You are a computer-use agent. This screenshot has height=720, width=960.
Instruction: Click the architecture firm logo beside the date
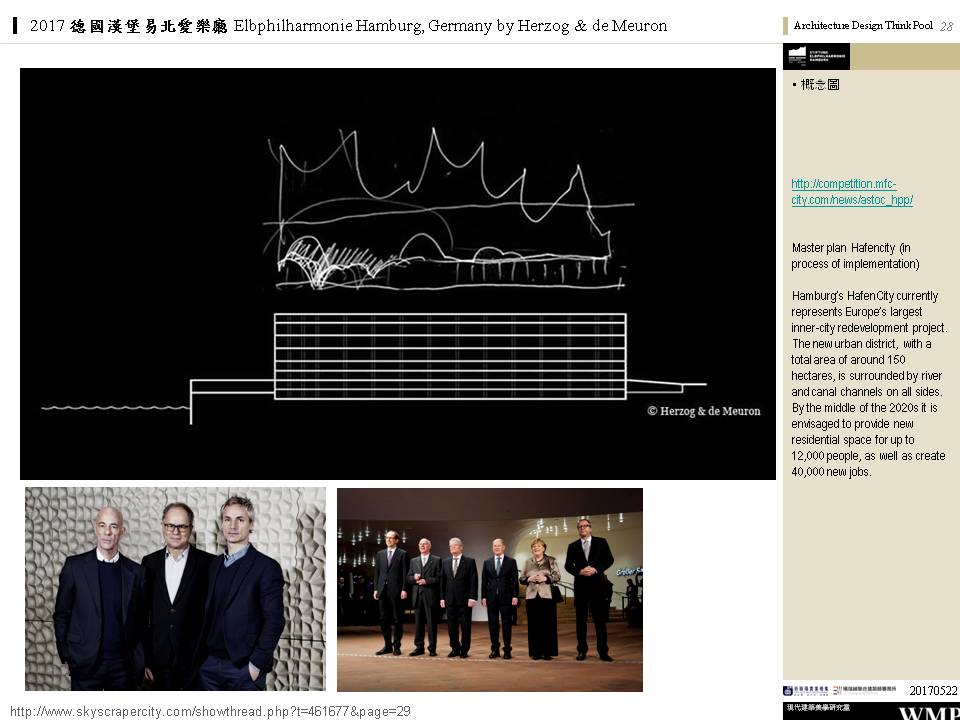870,690
